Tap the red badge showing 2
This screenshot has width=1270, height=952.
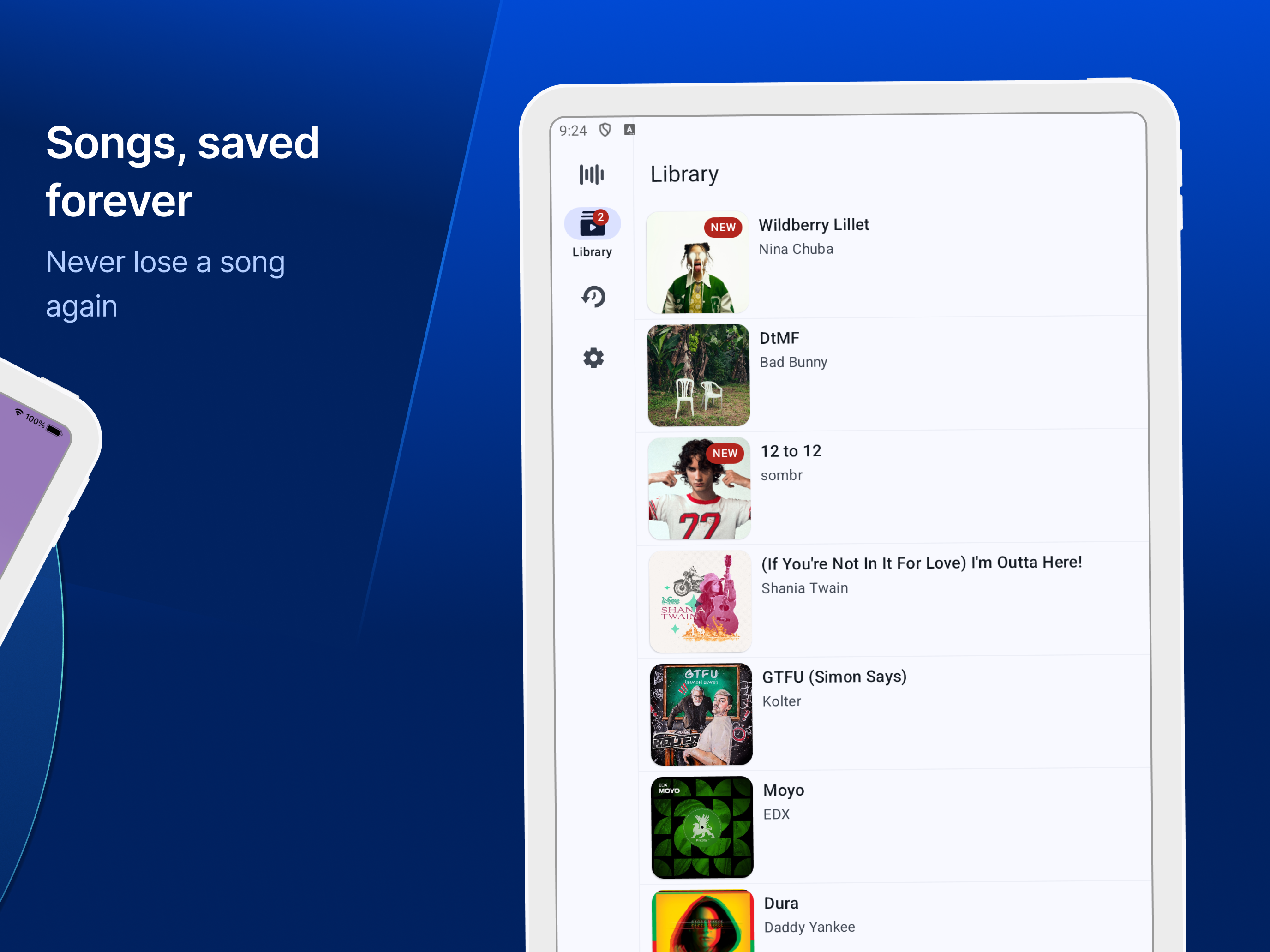point(600,217)
